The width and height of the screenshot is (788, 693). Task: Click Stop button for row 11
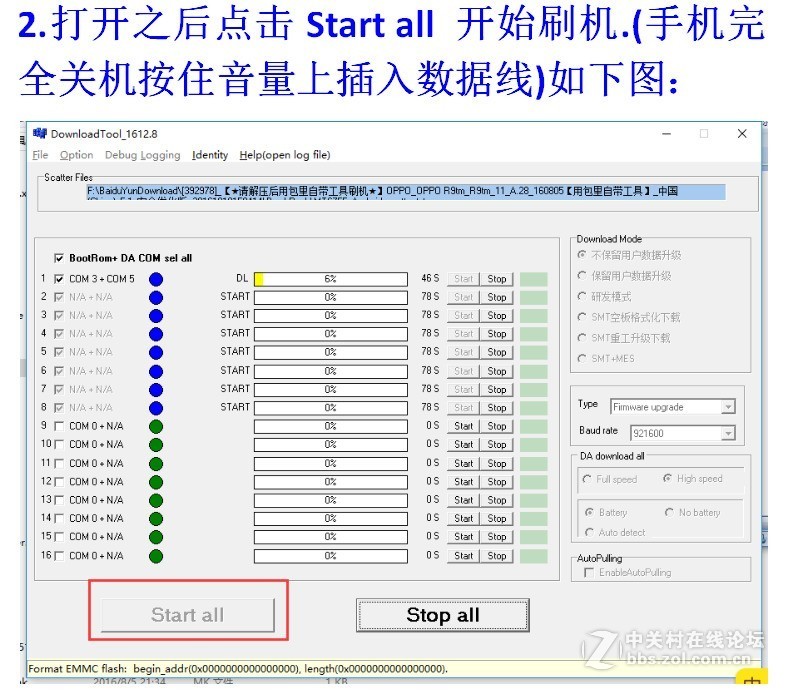click(x=497, y=464)
